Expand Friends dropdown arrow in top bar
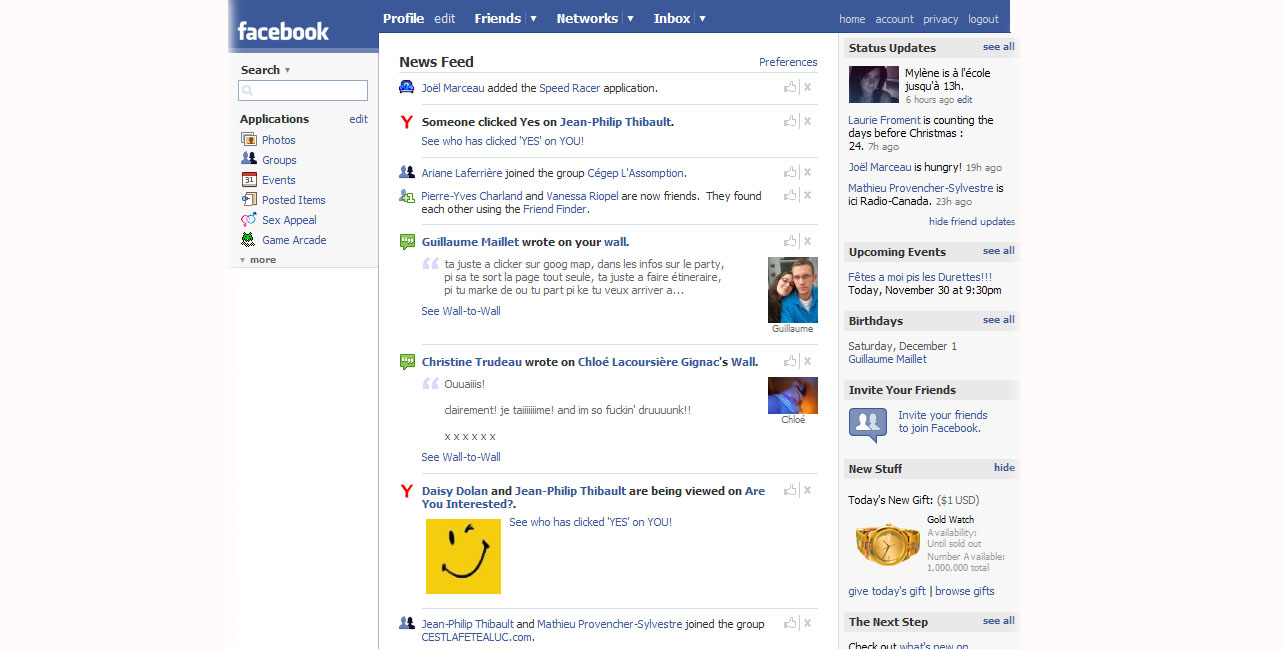This screenshot has width=1284, height=650. coord(533,18)
